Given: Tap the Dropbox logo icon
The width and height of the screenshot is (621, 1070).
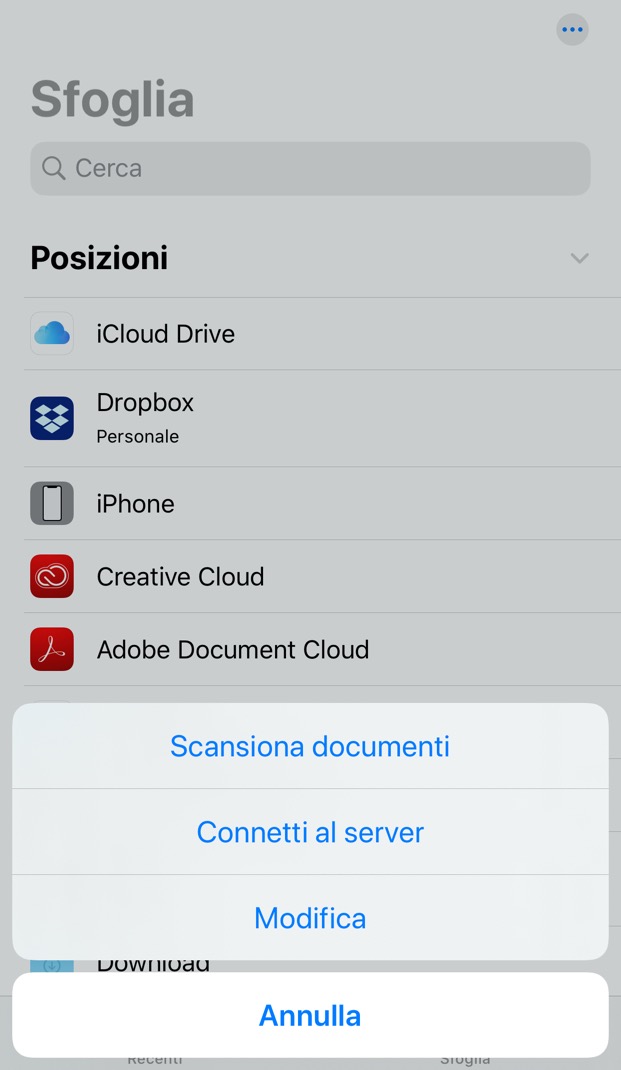Looking at the screenshot, I should pyautogui.click(x=52, y=418).
